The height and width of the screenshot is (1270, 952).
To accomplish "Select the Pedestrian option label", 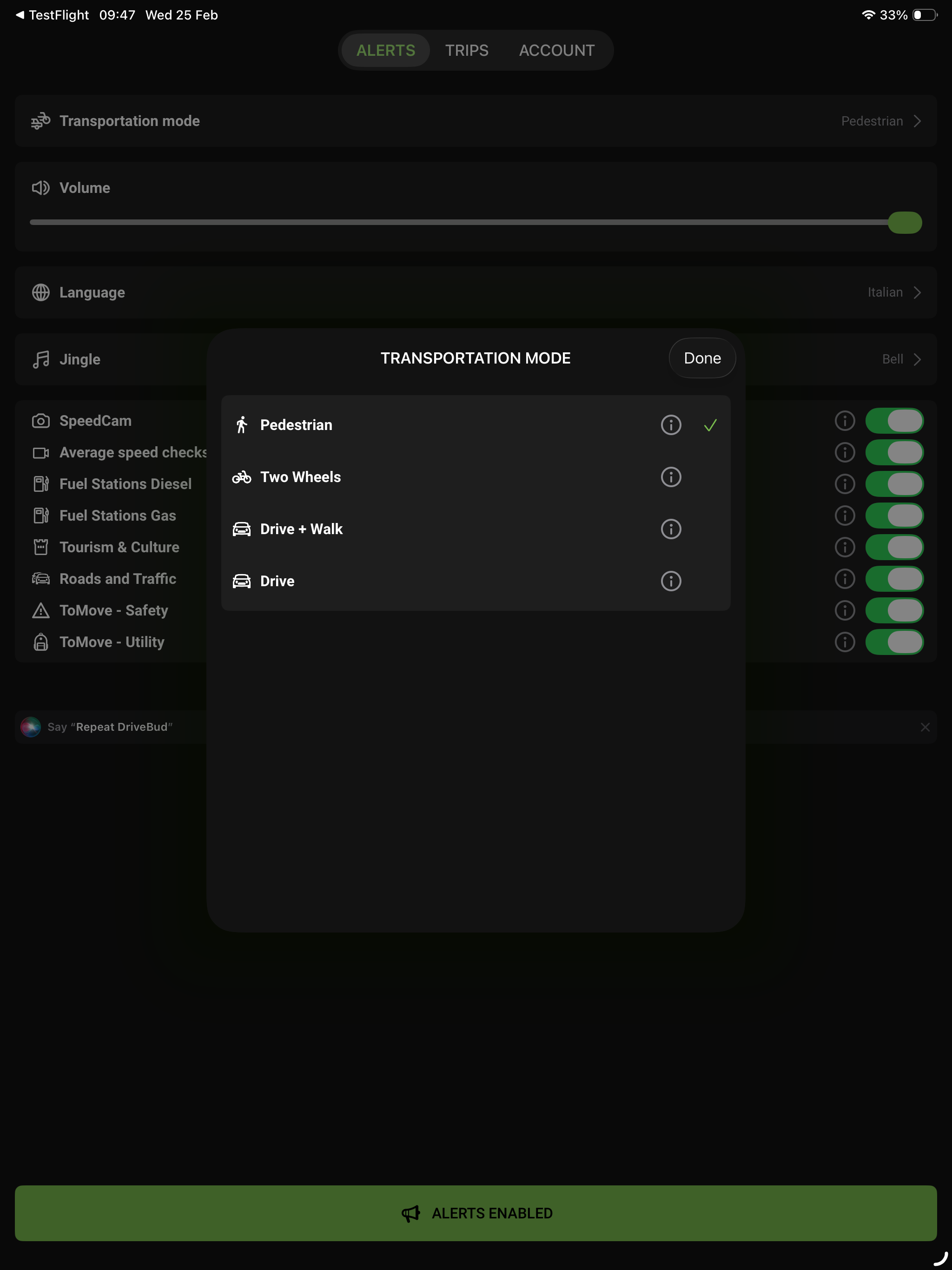I will pos(296,425).
